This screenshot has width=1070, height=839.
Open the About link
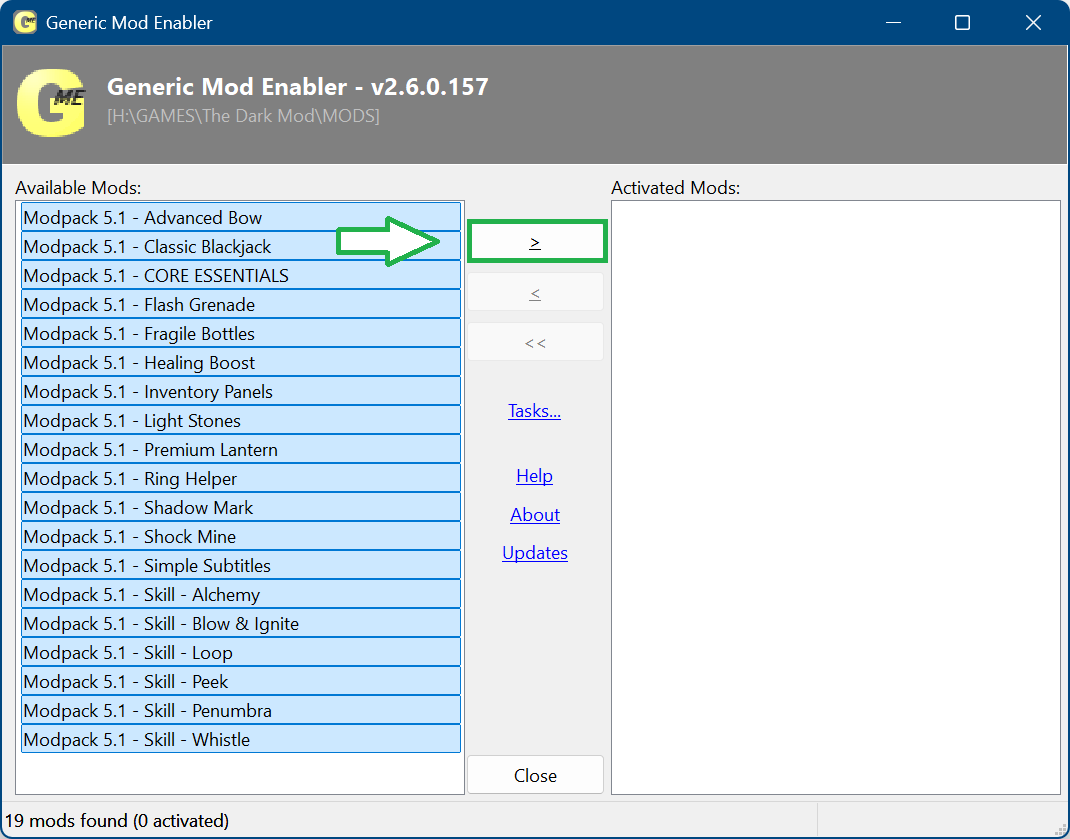pos(535,515)
